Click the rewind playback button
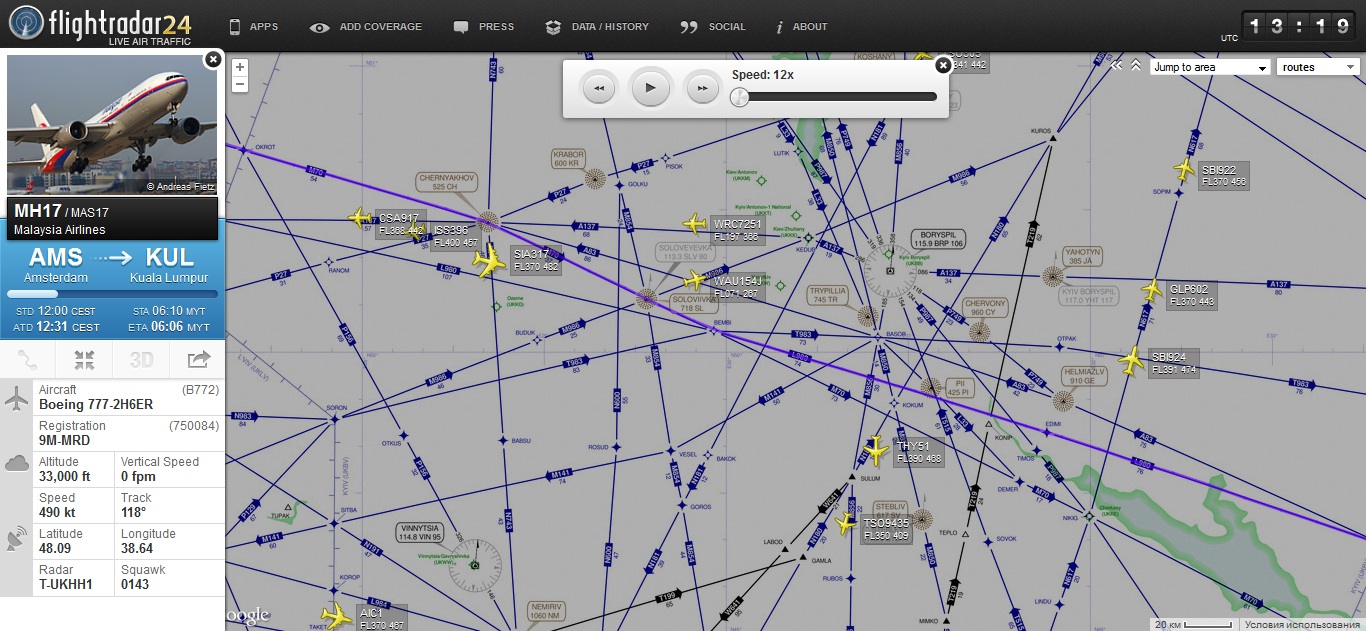The width and height of the screenshot is (1366, 631). point(598,88)
